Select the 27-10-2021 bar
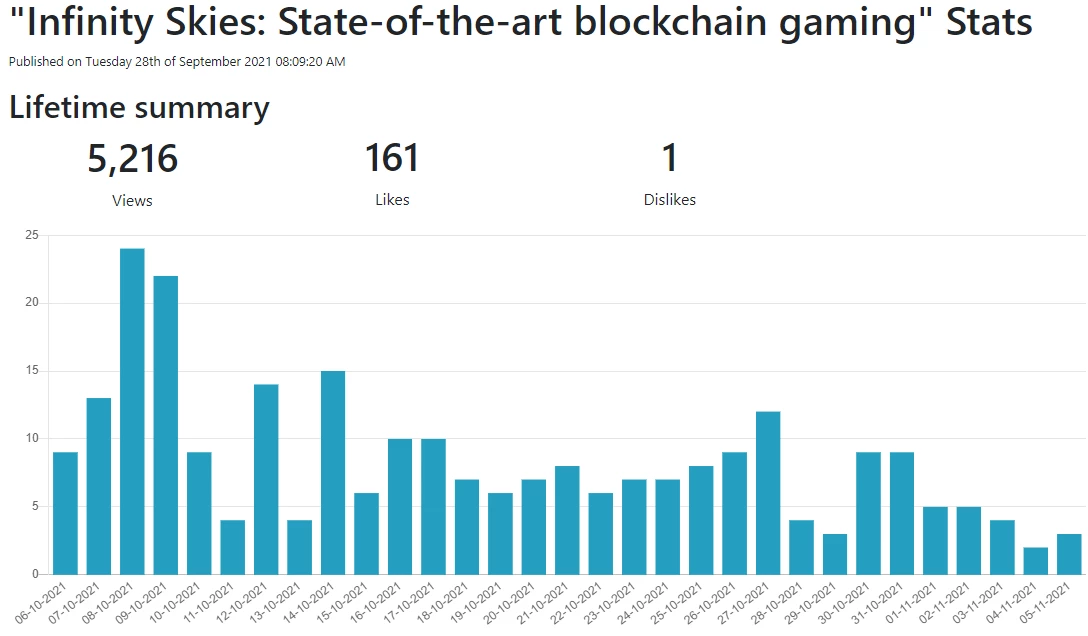This screenshot has height=636, width=1088. [x=768, y=493]
